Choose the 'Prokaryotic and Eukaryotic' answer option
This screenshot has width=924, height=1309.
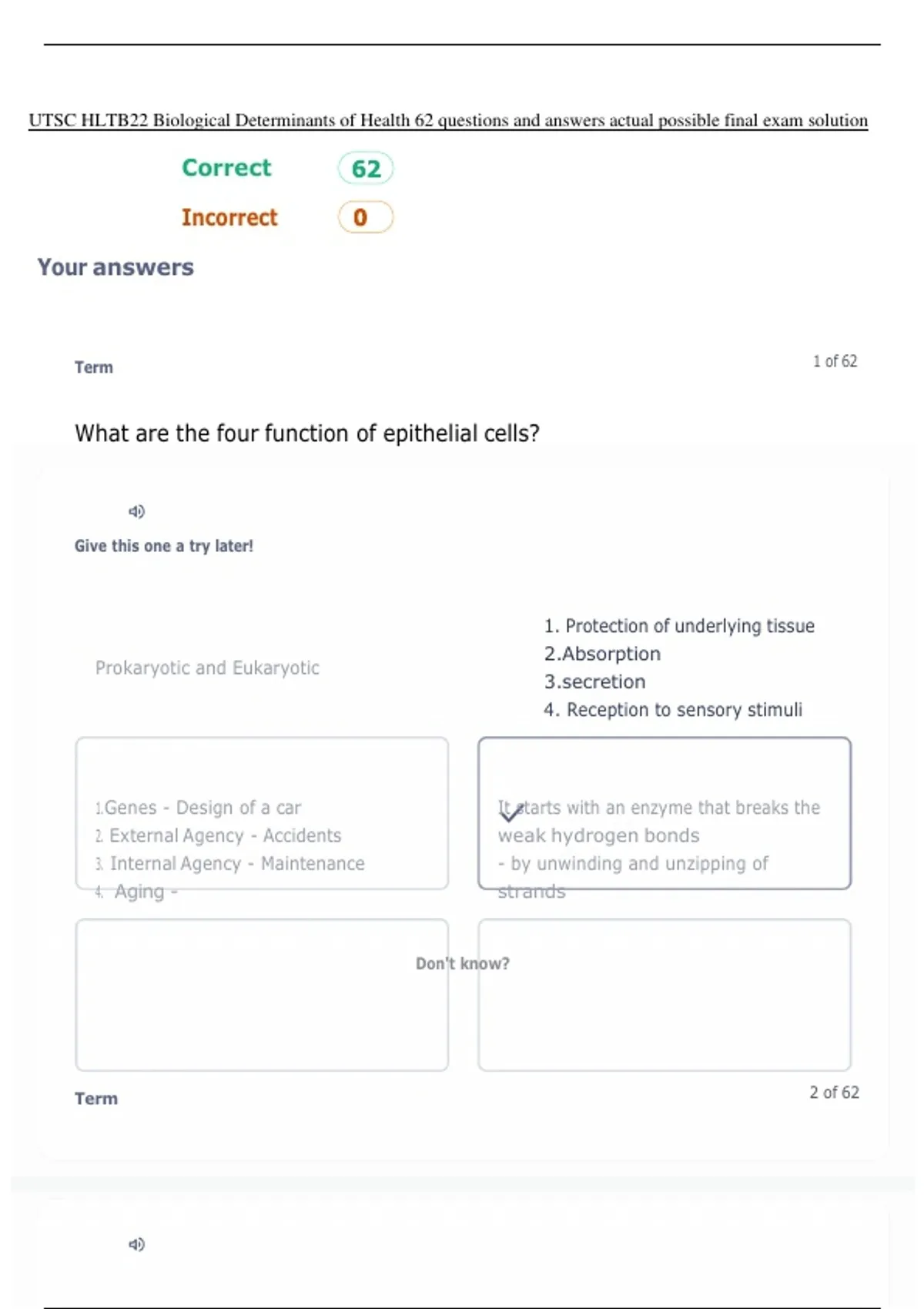[x=207, y=668]
